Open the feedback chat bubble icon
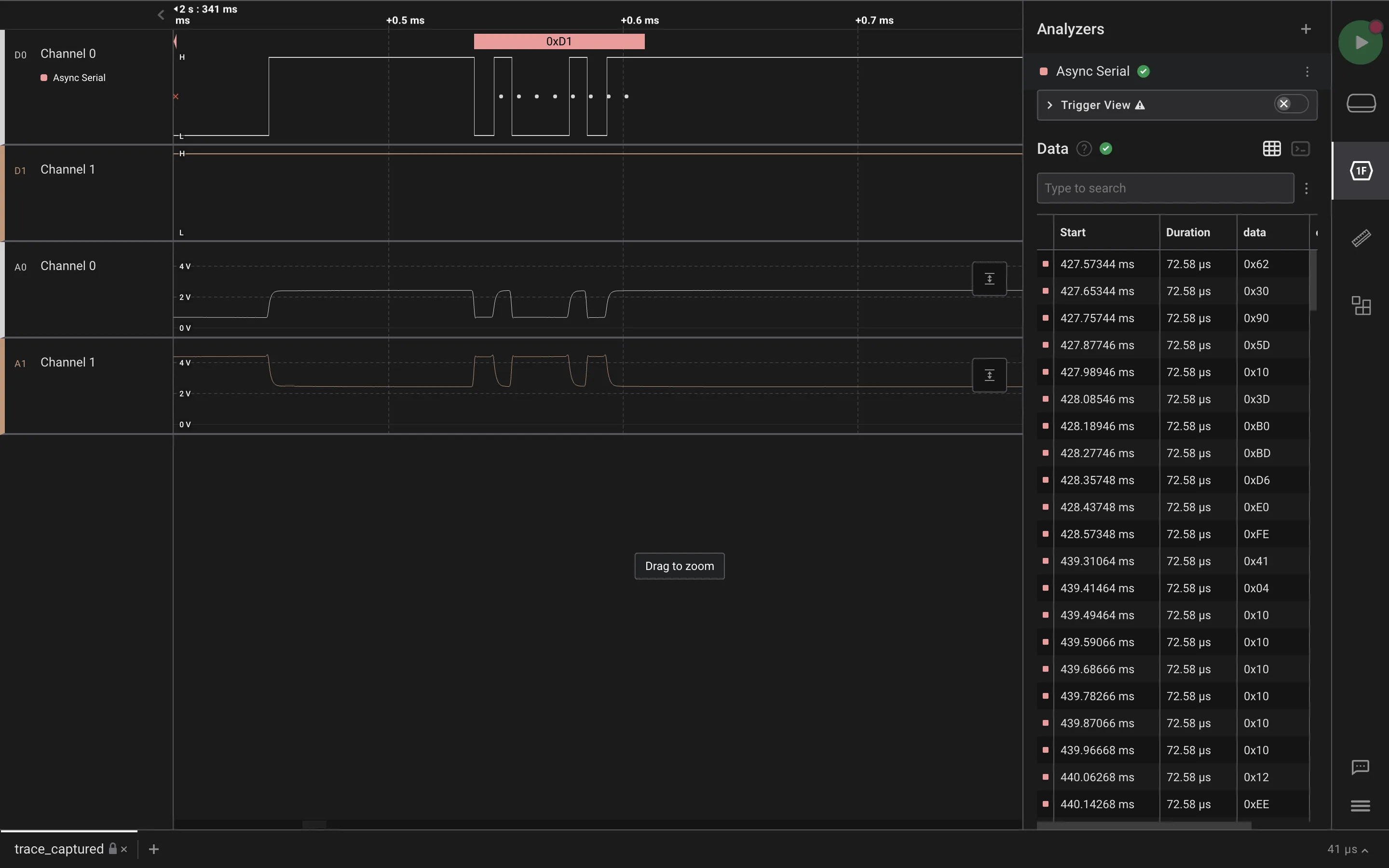Screen dimensions: 1389x868 point(1360,767)
